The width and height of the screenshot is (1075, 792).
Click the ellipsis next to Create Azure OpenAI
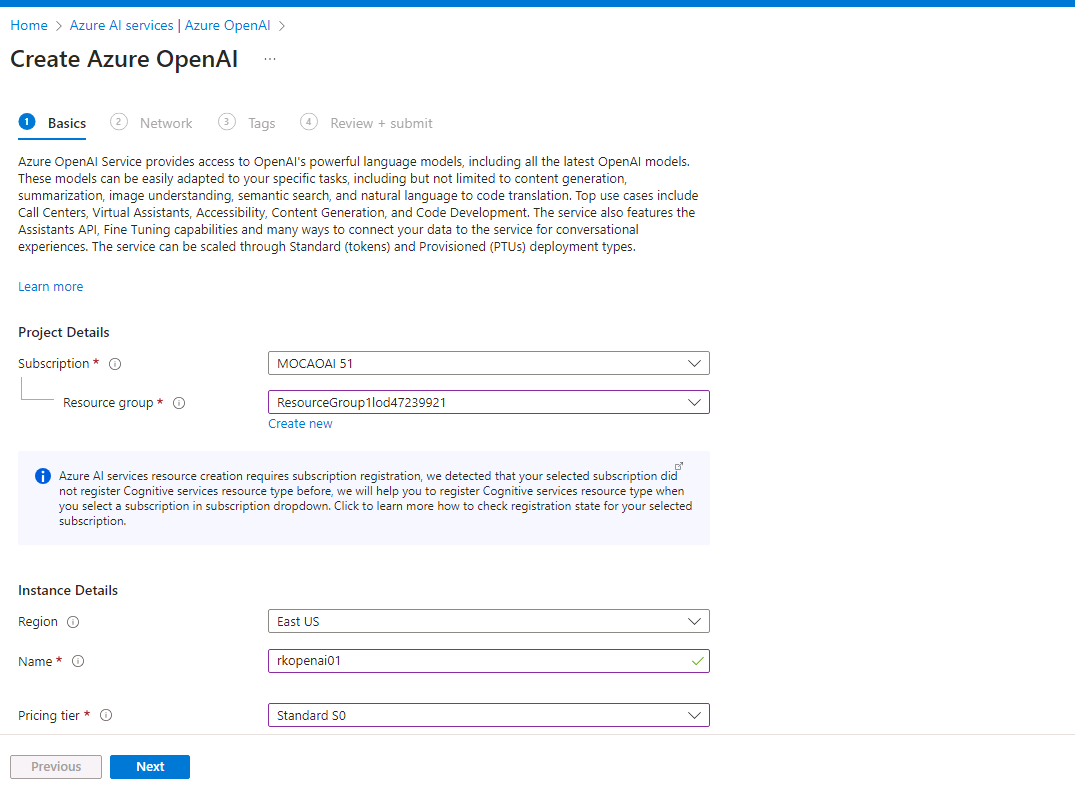[269, 60]
